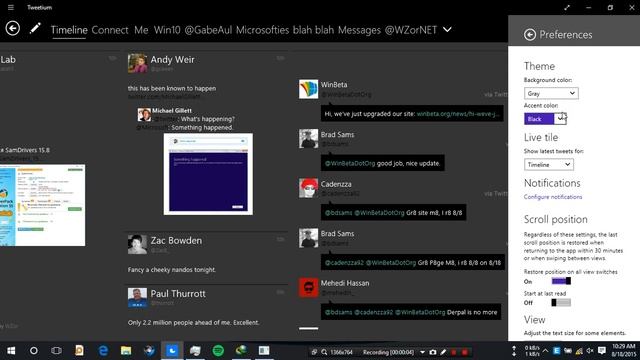The image size is (640, 360).
Task: Click the 'Derpal is no more' tweet
Action: pyautogui.click(x=411, y=312)
